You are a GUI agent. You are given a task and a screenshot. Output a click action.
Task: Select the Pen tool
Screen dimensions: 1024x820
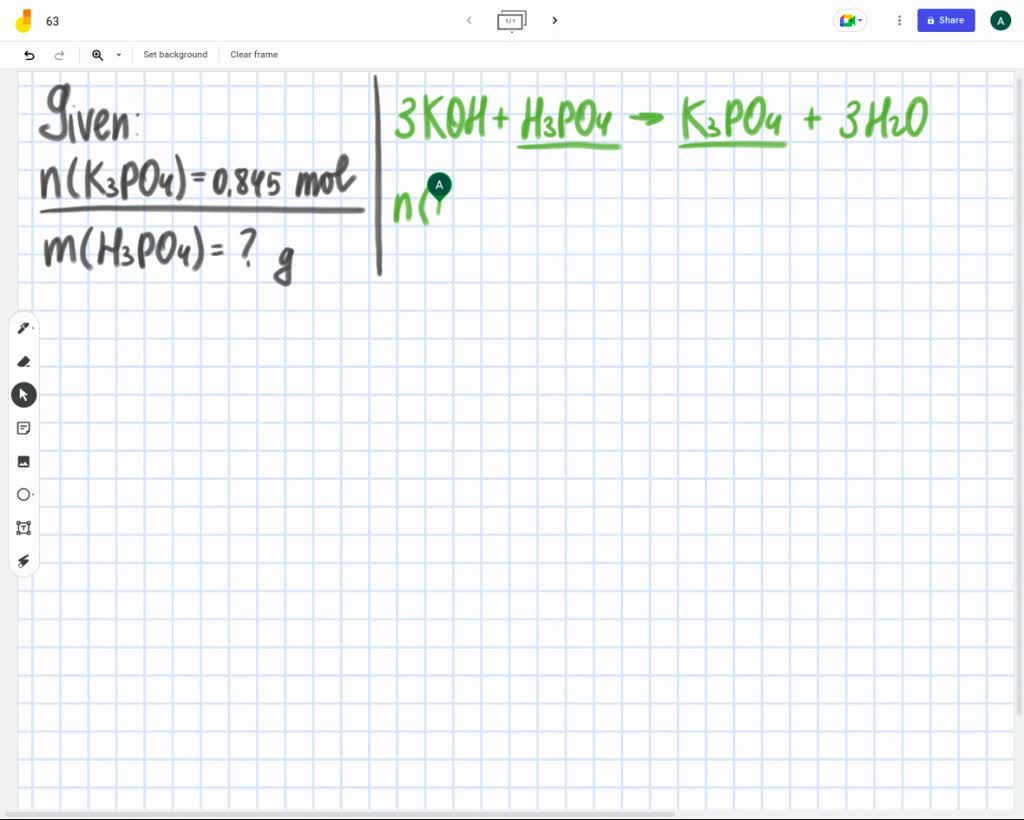(x=24, y=327)
